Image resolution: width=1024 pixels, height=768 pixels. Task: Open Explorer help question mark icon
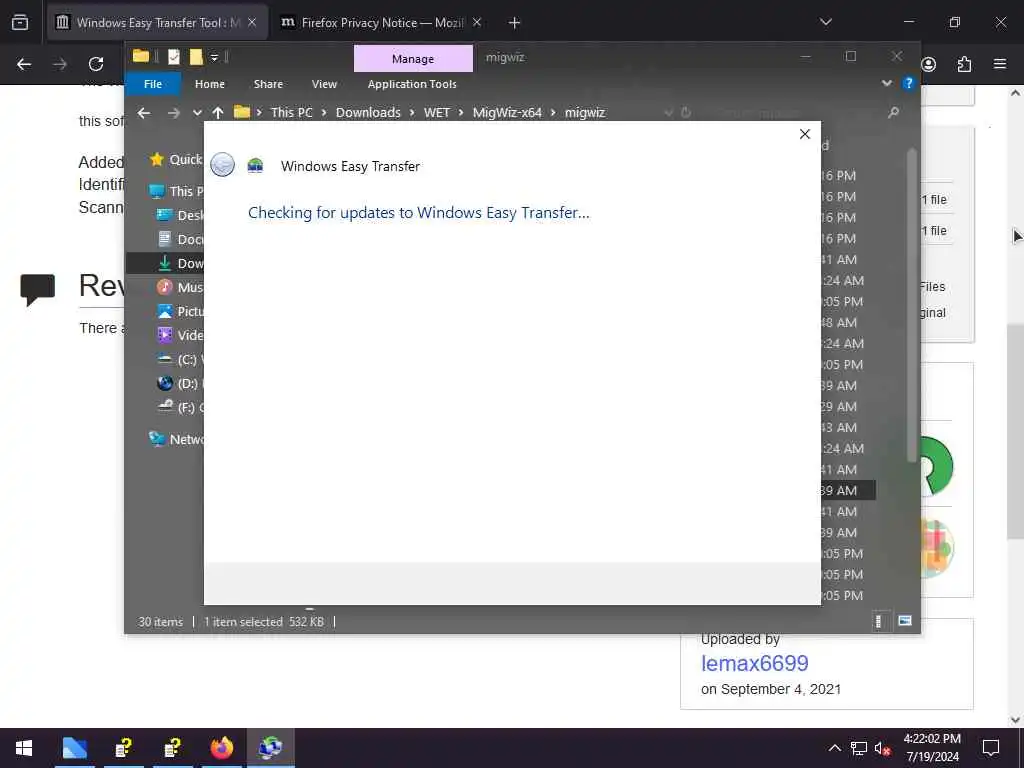point(908,84)
